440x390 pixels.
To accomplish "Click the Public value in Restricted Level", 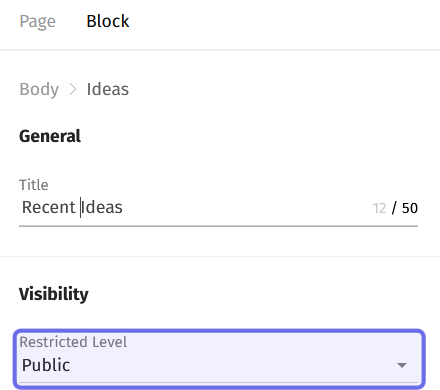I will coord(46,365).
